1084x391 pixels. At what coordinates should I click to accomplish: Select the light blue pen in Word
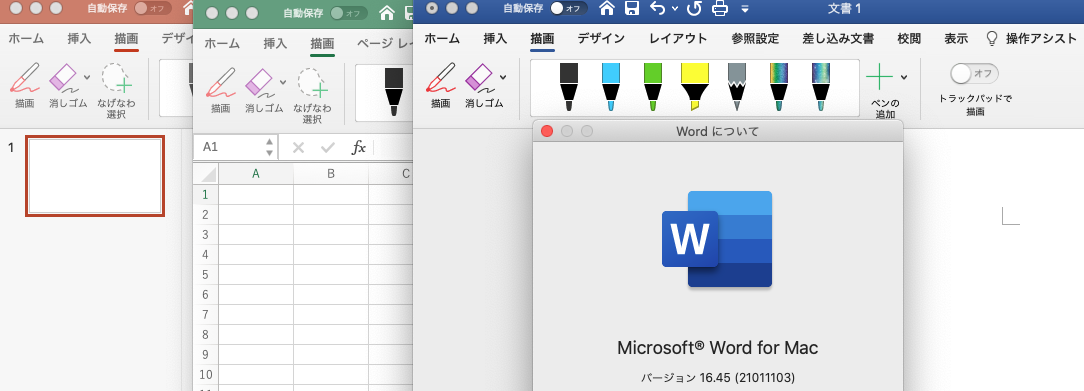coord(610,87)
